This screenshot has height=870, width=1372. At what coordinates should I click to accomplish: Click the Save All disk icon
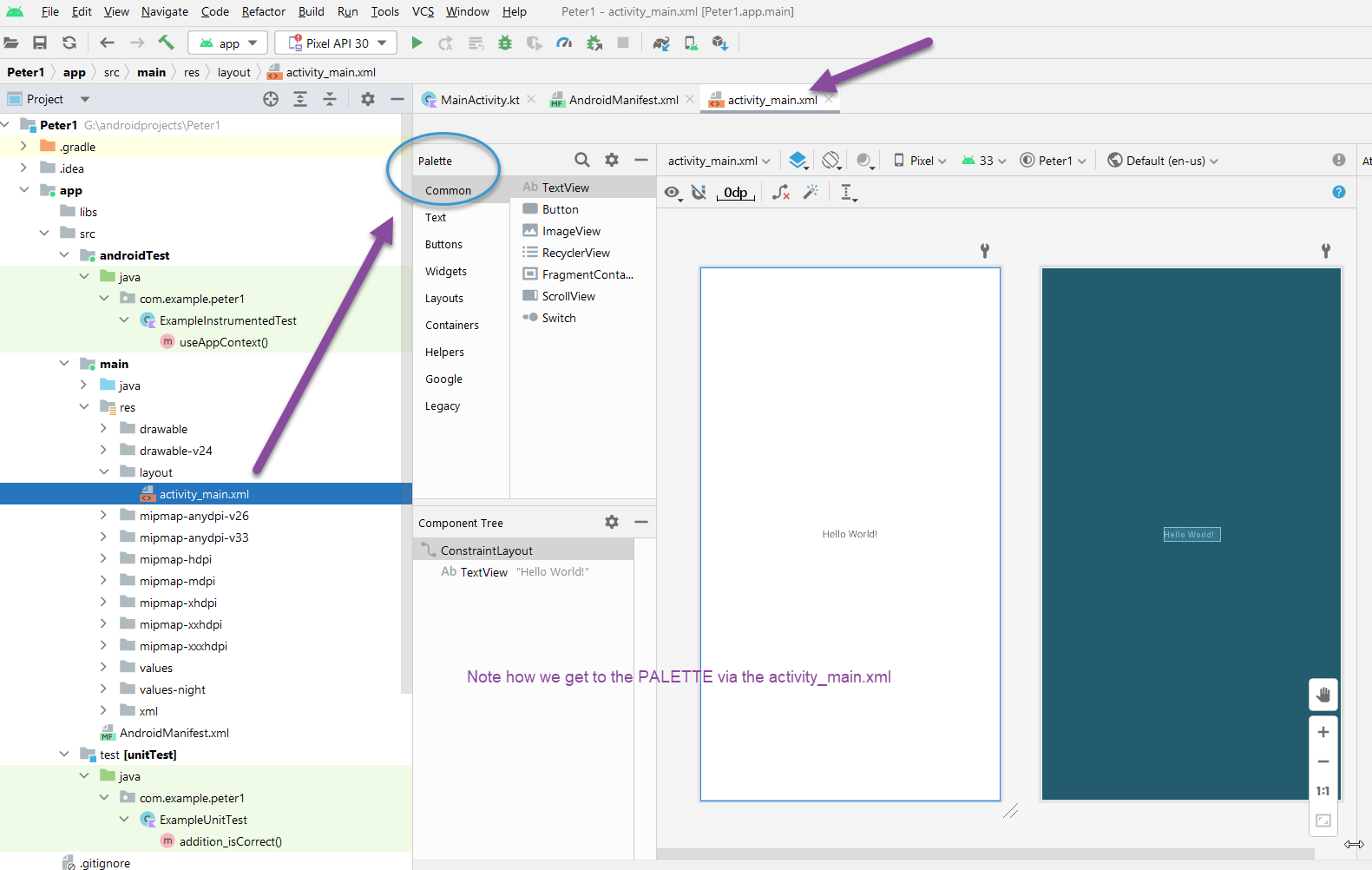coord(40,43)
